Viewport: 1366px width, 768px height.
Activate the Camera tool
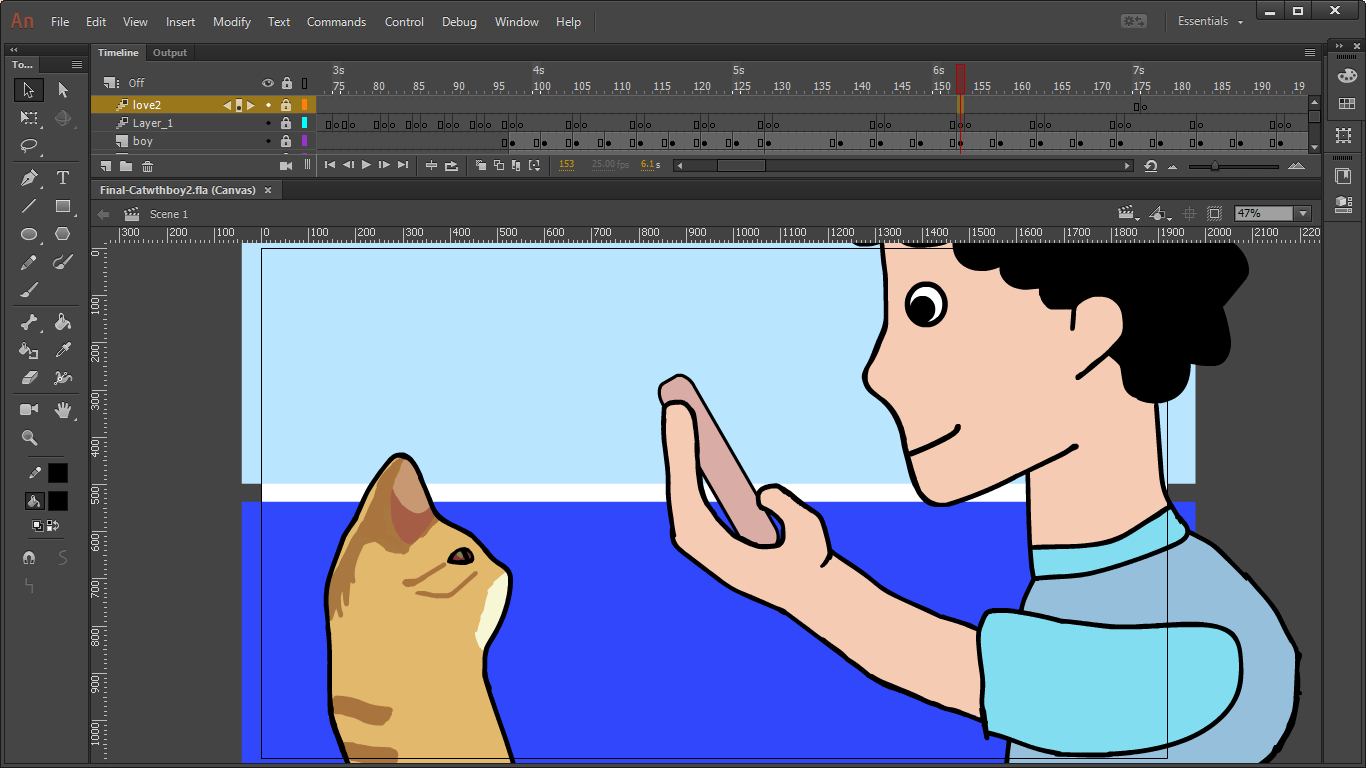point(29,410)
